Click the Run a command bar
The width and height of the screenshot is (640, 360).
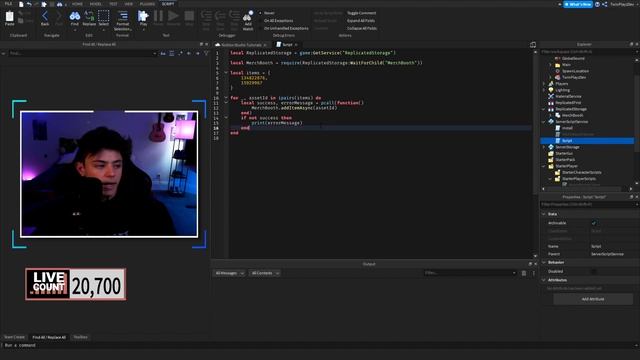[320, 345]
